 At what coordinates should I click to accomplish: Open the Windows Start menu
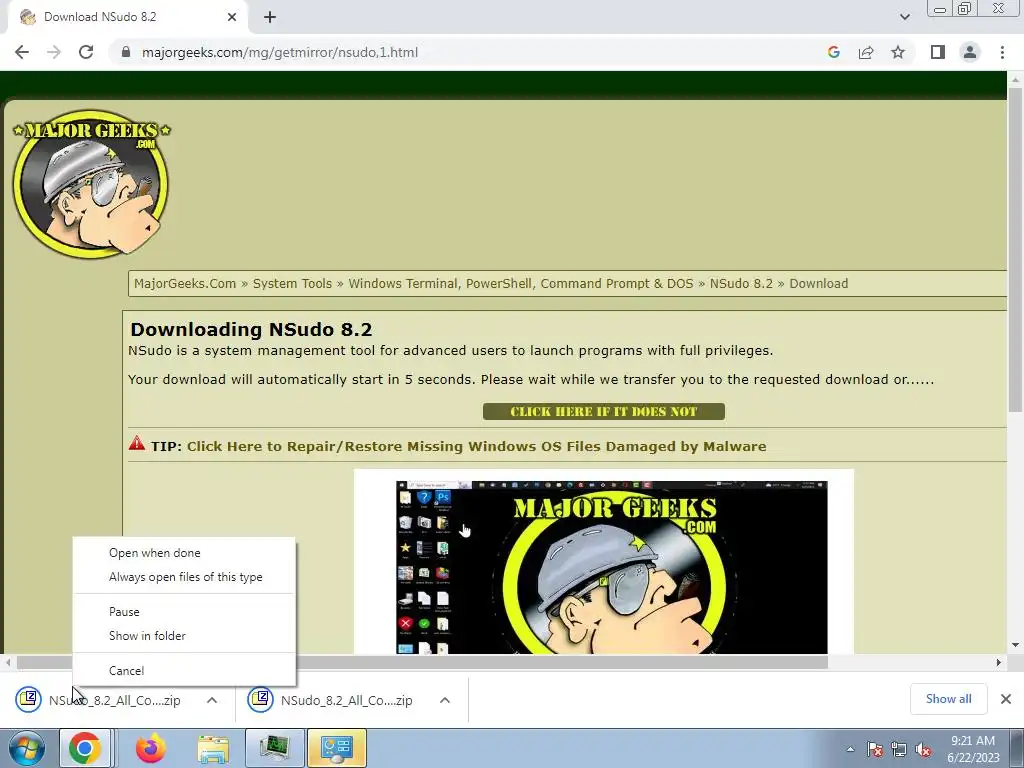[26, 748]
